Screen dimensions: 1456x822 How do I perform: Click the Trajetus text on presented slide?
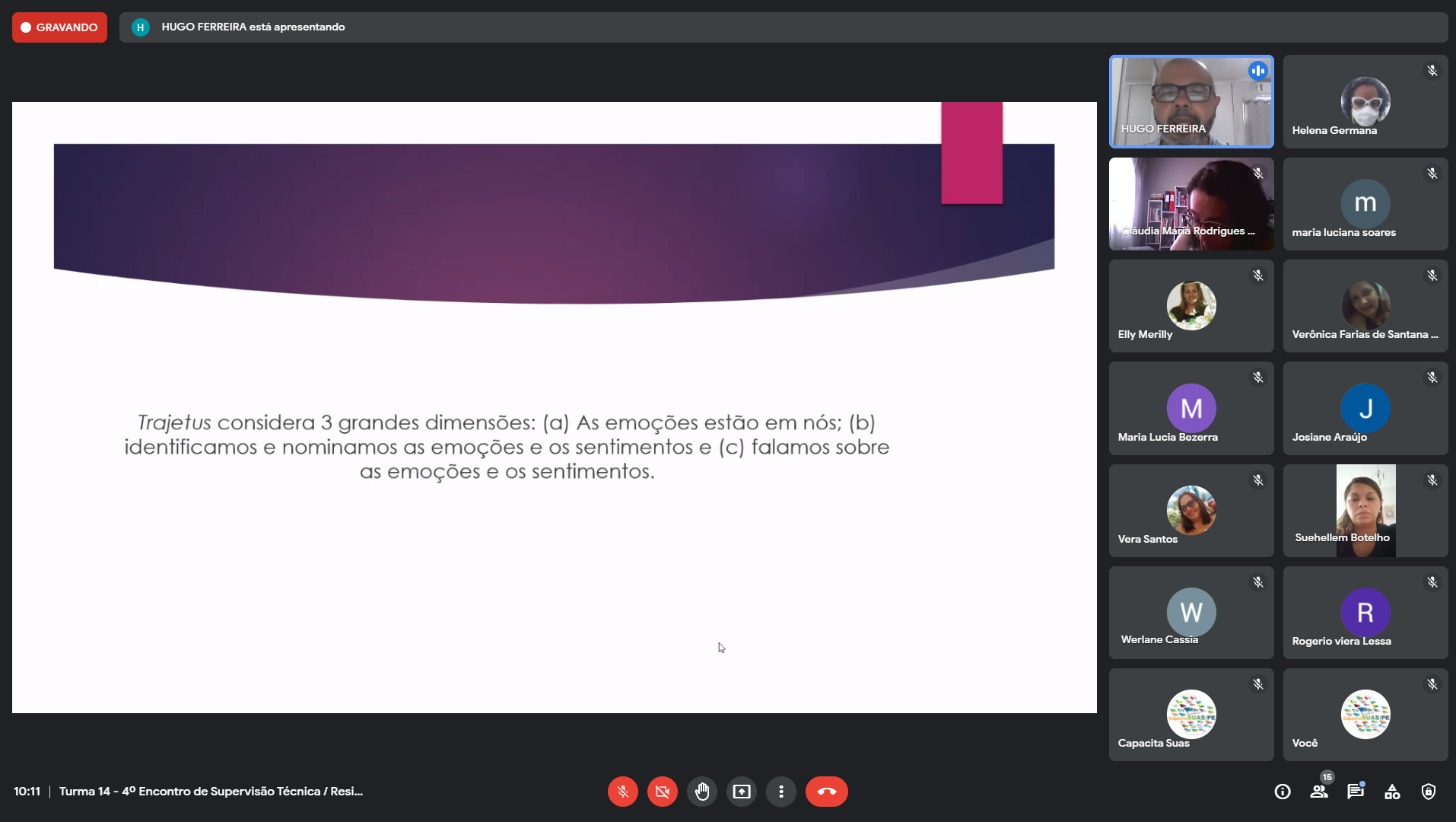pos(174,422)
